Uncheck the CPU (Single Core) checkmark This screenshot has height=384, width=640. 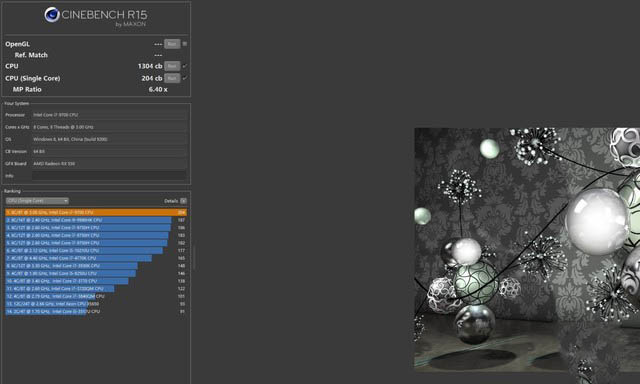click(184, 78)
